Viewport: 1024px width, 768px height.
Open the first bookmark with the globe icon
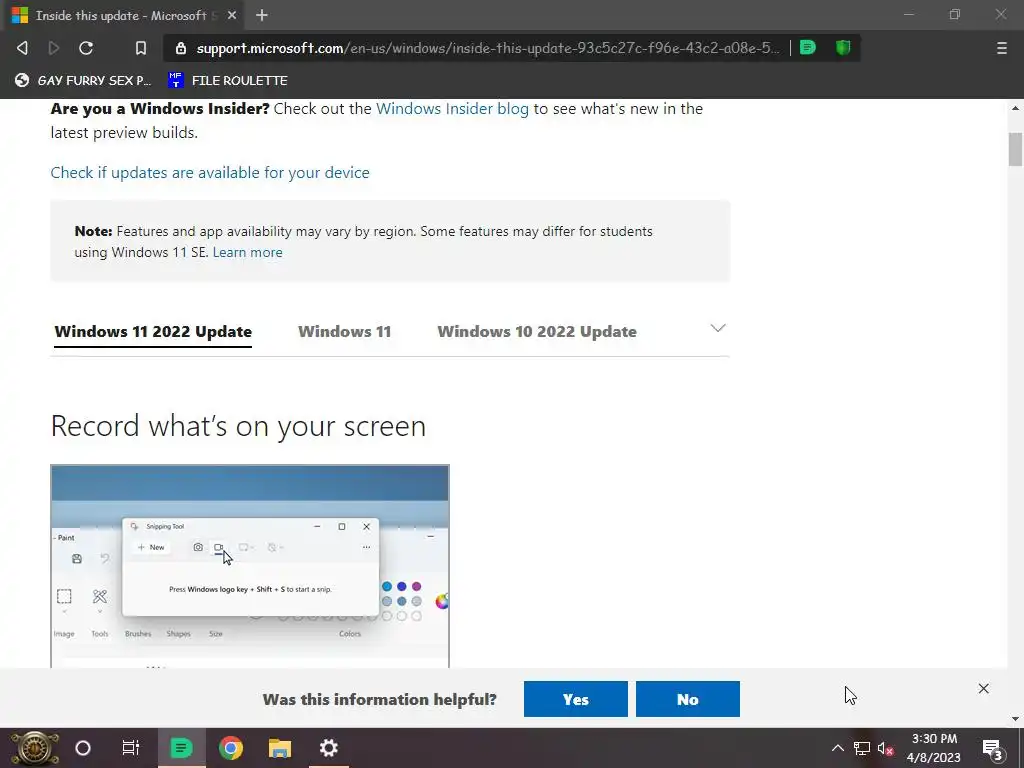(x=83, y=80)
